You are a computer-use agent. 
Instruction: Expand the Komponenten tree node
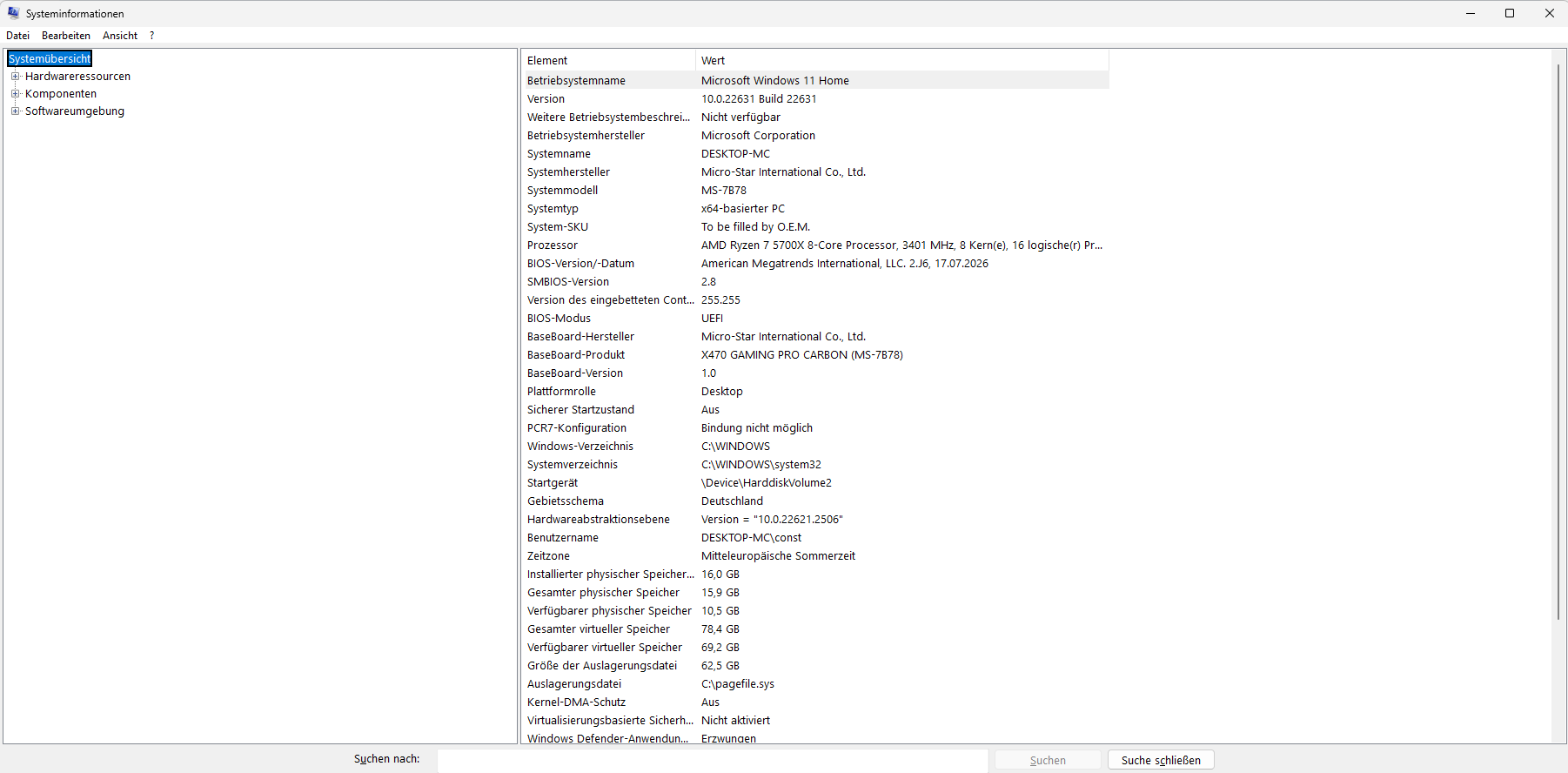tap(15, 94)
